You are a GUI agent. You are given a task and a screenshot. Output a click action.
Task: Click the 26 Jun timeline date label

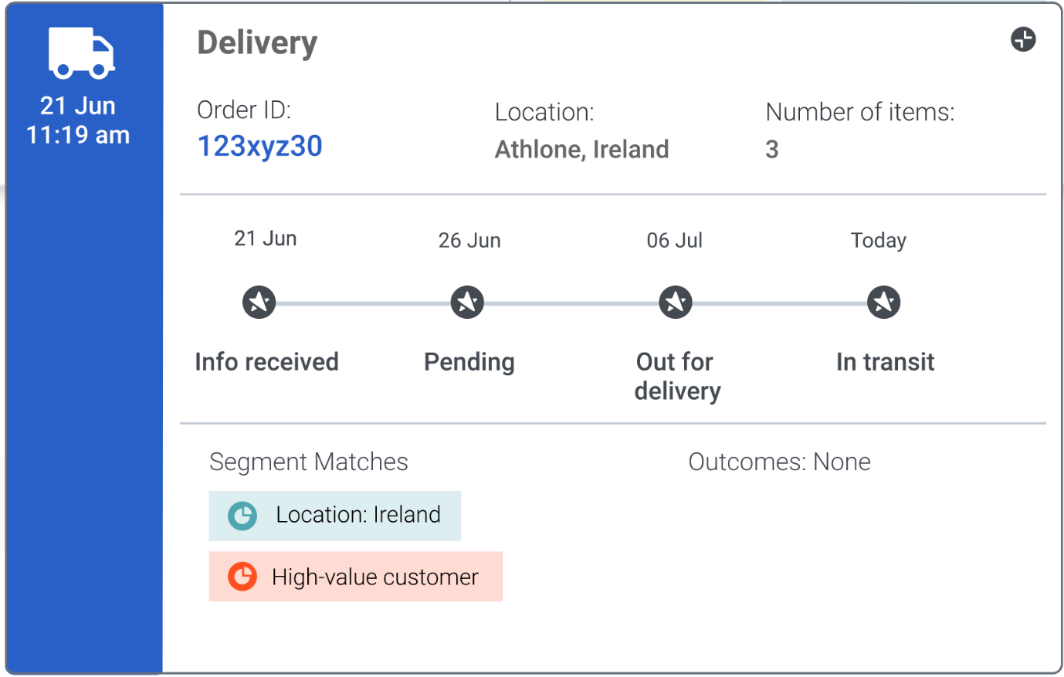click(470, 240)
